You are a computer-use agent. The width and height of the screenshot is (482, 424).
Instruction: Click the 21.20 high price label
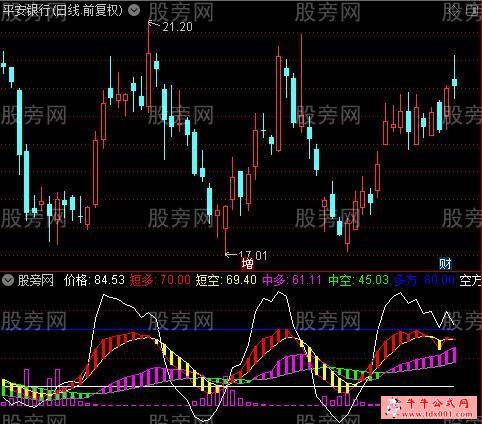click(177, 27)
